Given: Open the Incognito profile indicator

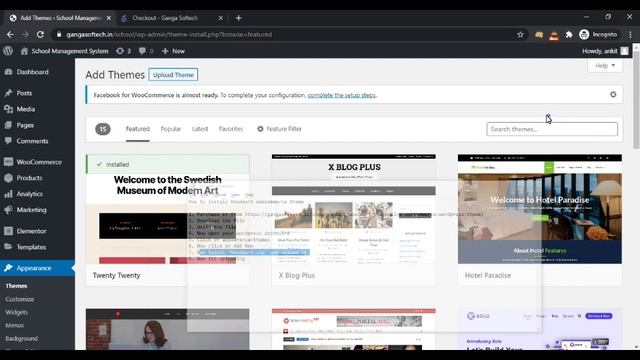Looking at the screenshot, I should [x=598, y=35].
